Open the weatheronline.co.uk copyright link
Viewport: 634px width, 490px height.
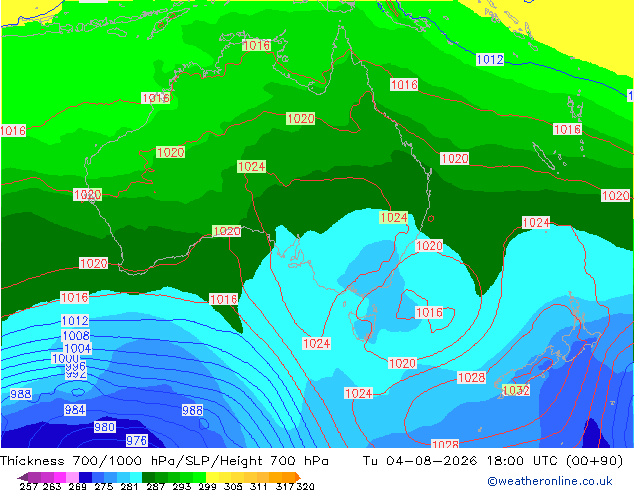coord(550,481)
